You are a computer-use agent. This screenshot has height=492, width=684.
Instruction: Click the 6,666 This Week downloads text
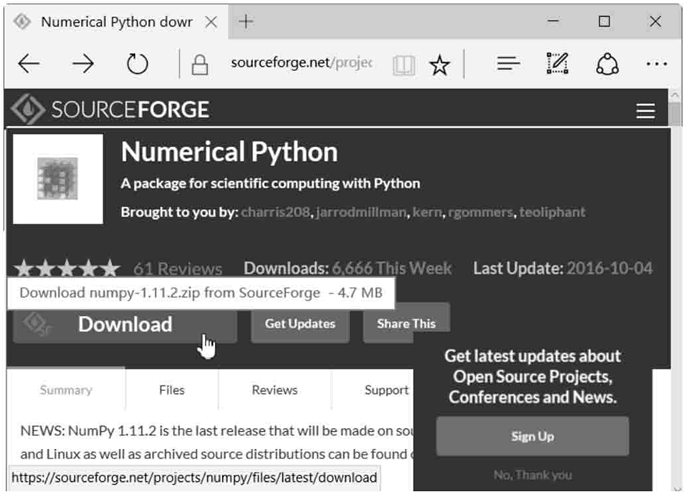(x=392, y=268)
